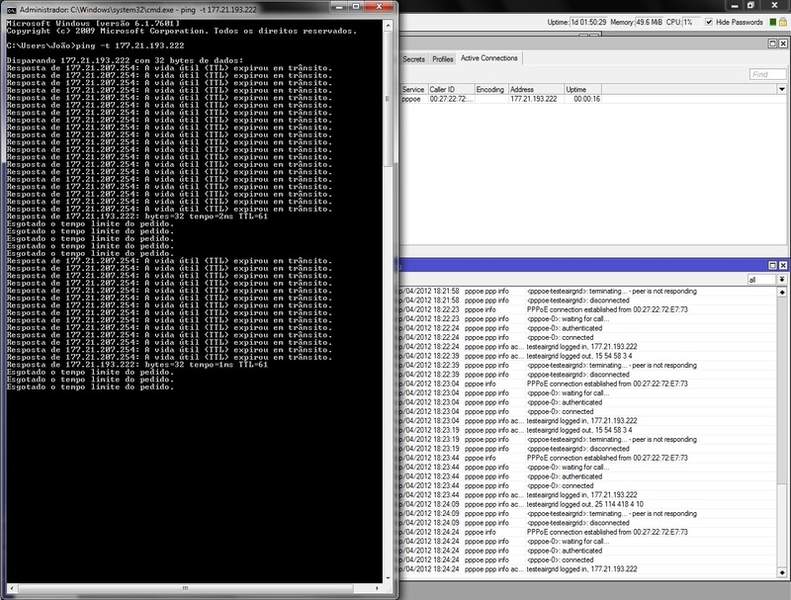Click the Log list scroll-down arrow
Viewport: 791px width, 600px height.
pyautogui.click(x=782, y=572)
